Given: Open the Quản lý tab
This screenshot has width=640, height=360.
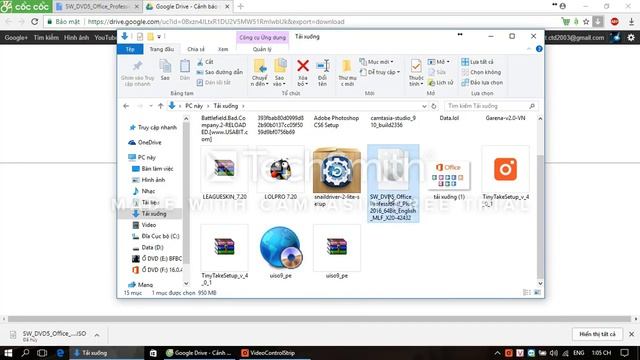Looking at the screenshot, I should point(262,49).
